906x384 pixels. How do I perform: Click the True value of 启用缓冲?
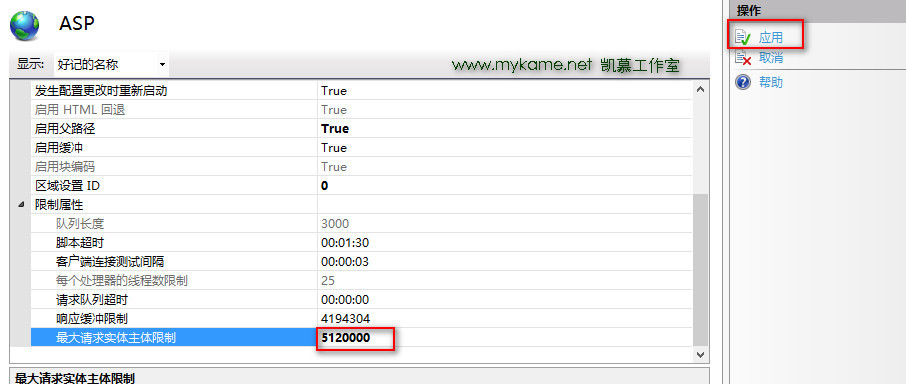click(x=334, y=148)
